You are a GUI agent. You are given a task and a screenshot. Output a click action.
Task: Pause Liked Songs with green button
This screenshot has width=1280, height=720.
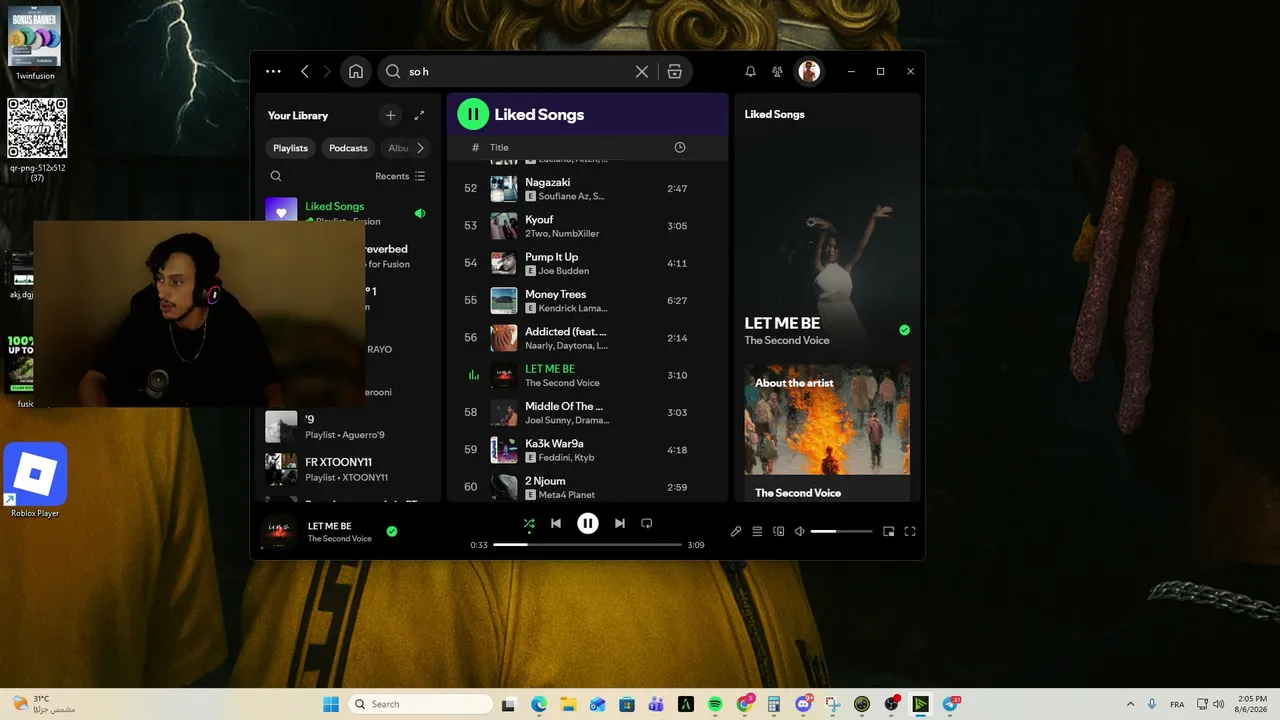pos(473,115)
